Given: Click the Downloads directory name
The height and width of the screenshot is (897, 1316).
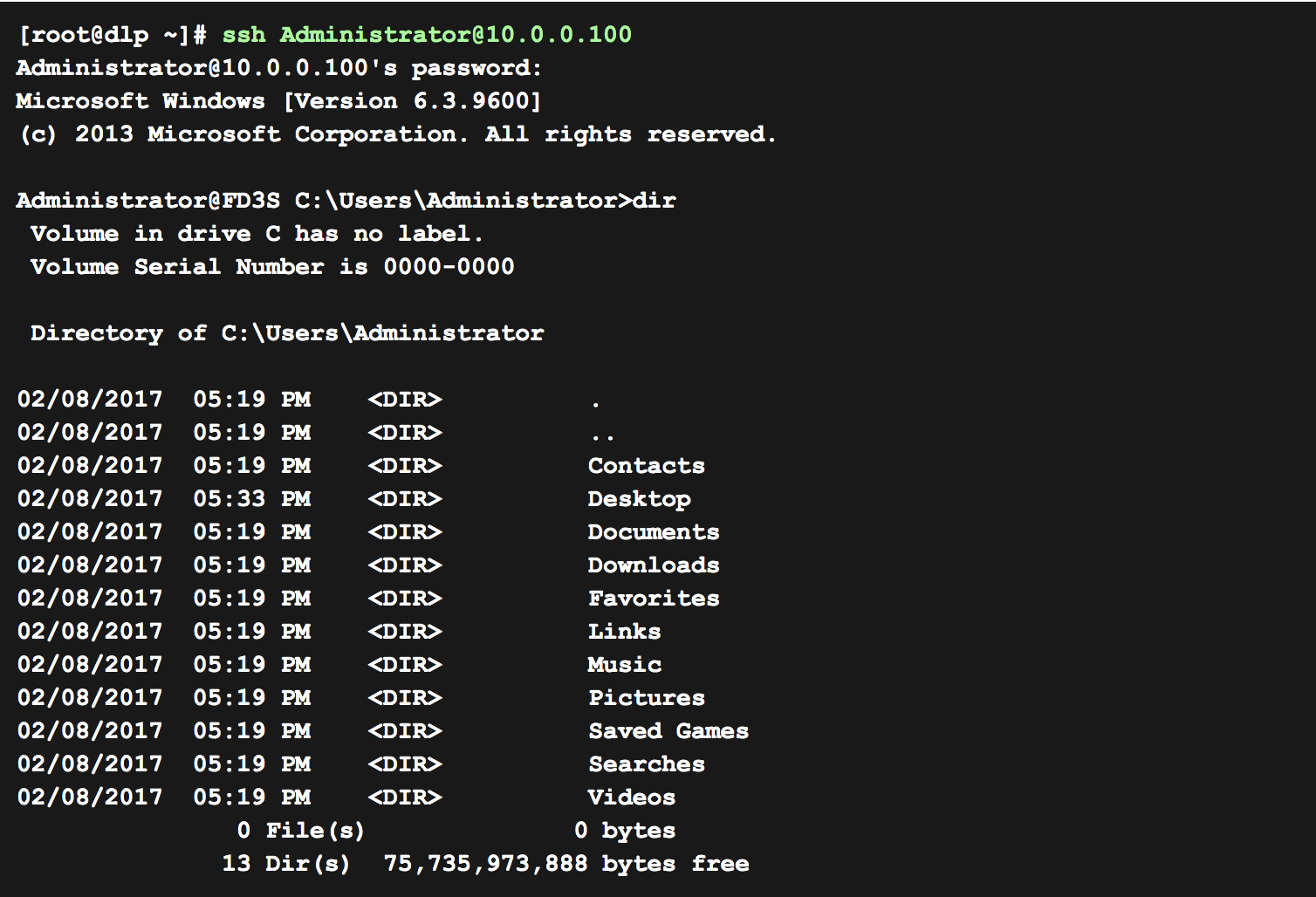Looking at the screenshot, I should (654, 565).
